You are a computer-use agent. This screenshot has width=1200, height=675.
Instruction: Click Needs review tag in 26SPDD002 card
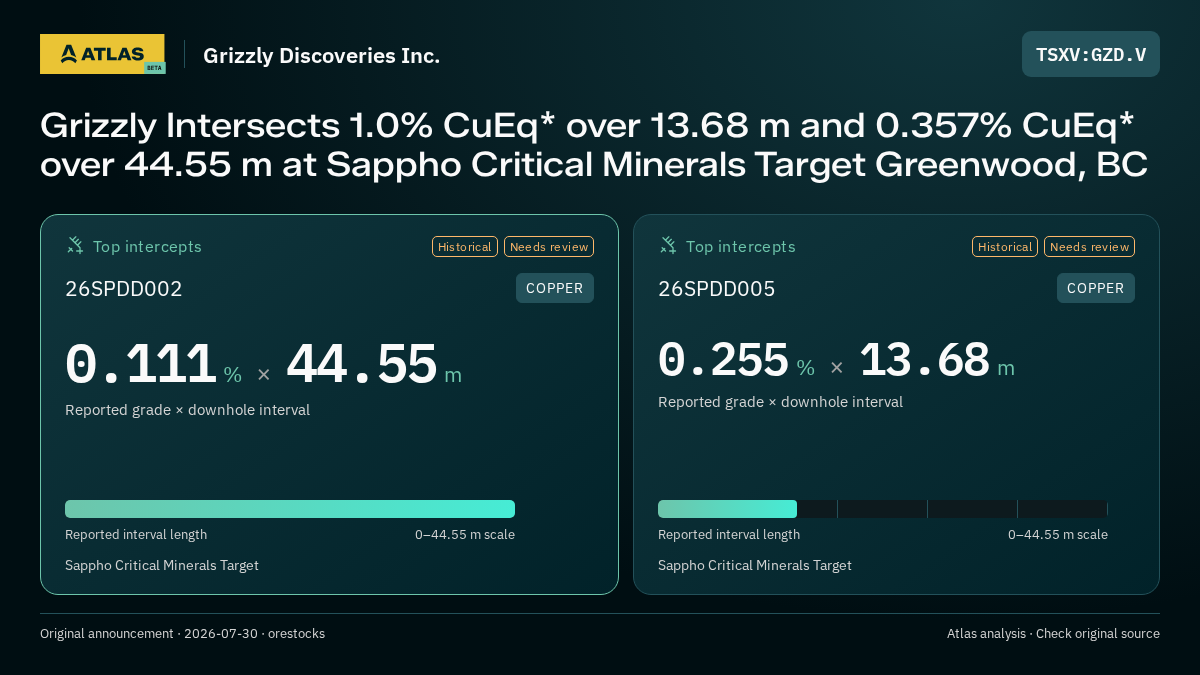tap(549, 247)
